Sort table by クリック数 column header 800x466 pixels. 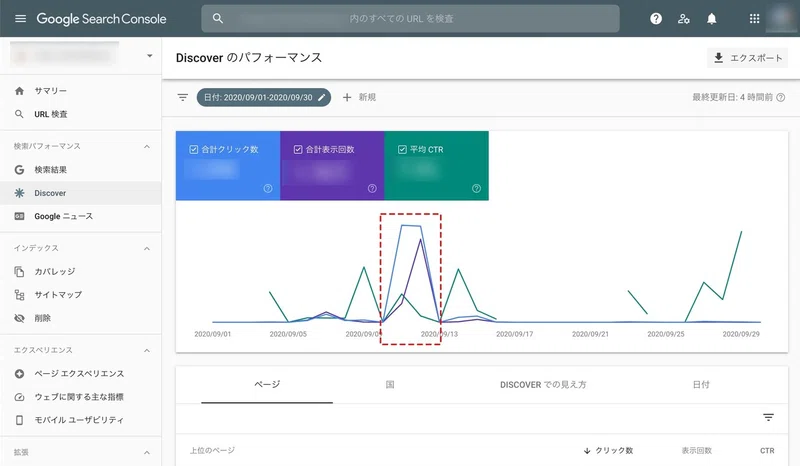(x=608, y=451)
